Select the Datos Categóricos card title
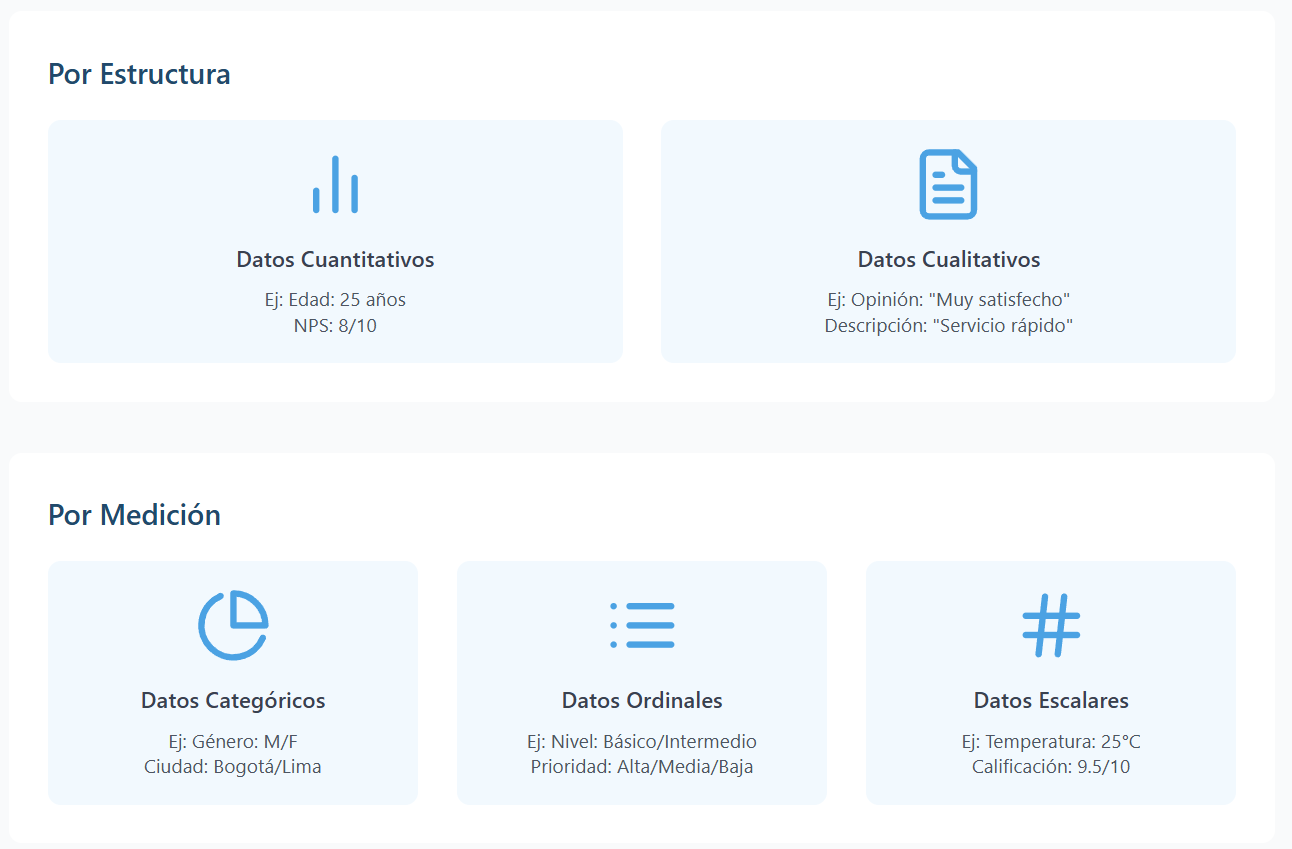1292x849 pixels. click(233, 701)
